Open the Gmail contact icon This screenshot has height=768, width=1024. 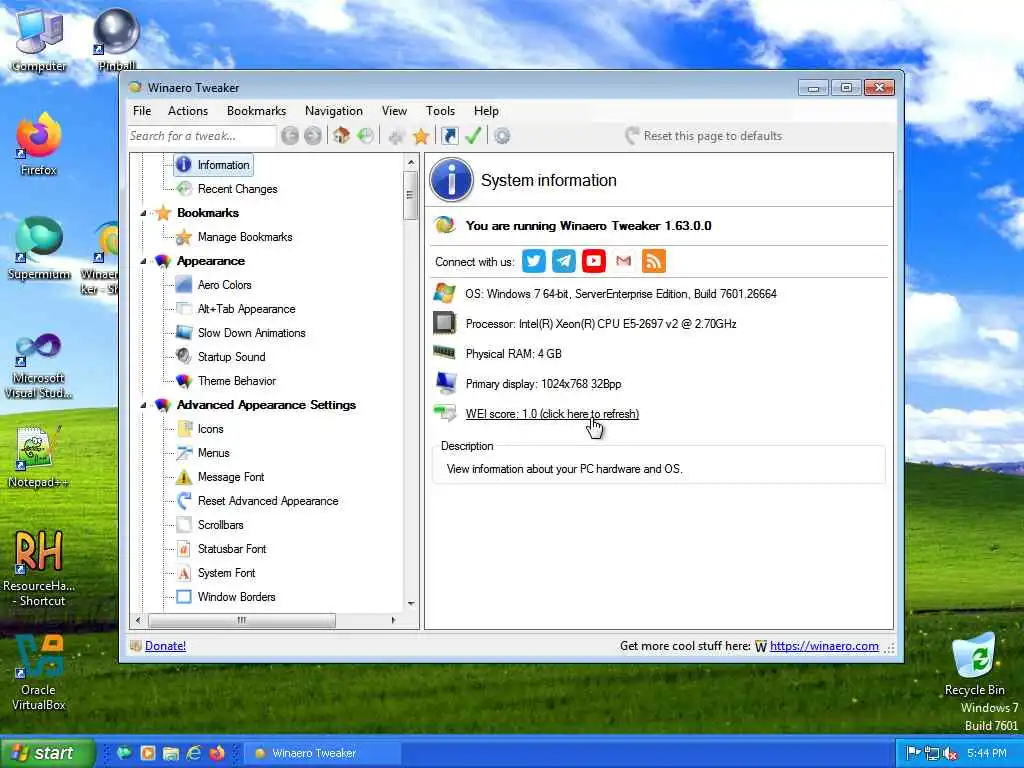(x=624, y=261)
